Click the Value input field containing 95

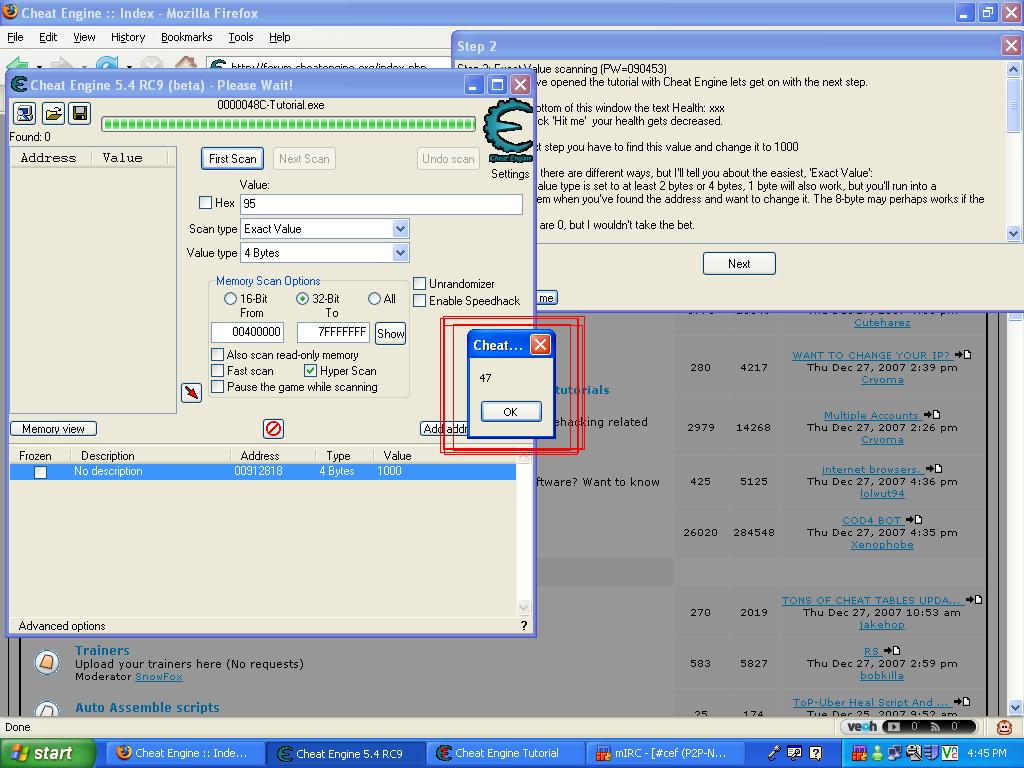pyautogui.click(x=381, y=204)
